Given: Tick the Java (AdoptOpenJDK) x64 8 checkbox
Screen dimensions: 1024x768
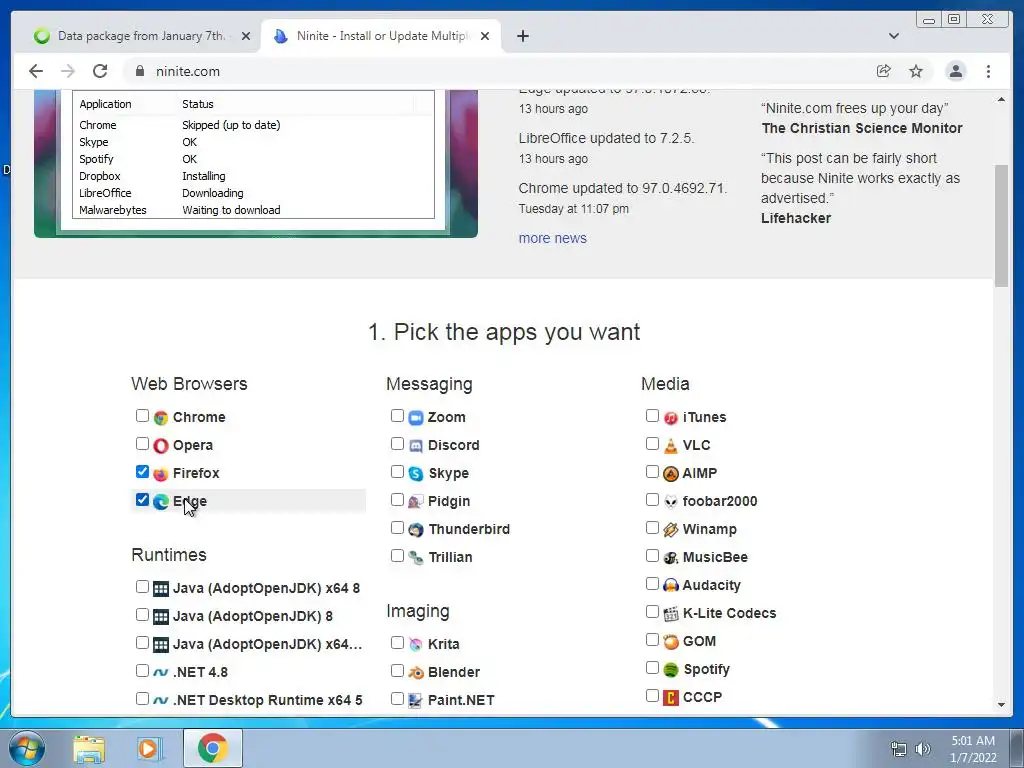Looking at the screenshot, I should [142, 586].
